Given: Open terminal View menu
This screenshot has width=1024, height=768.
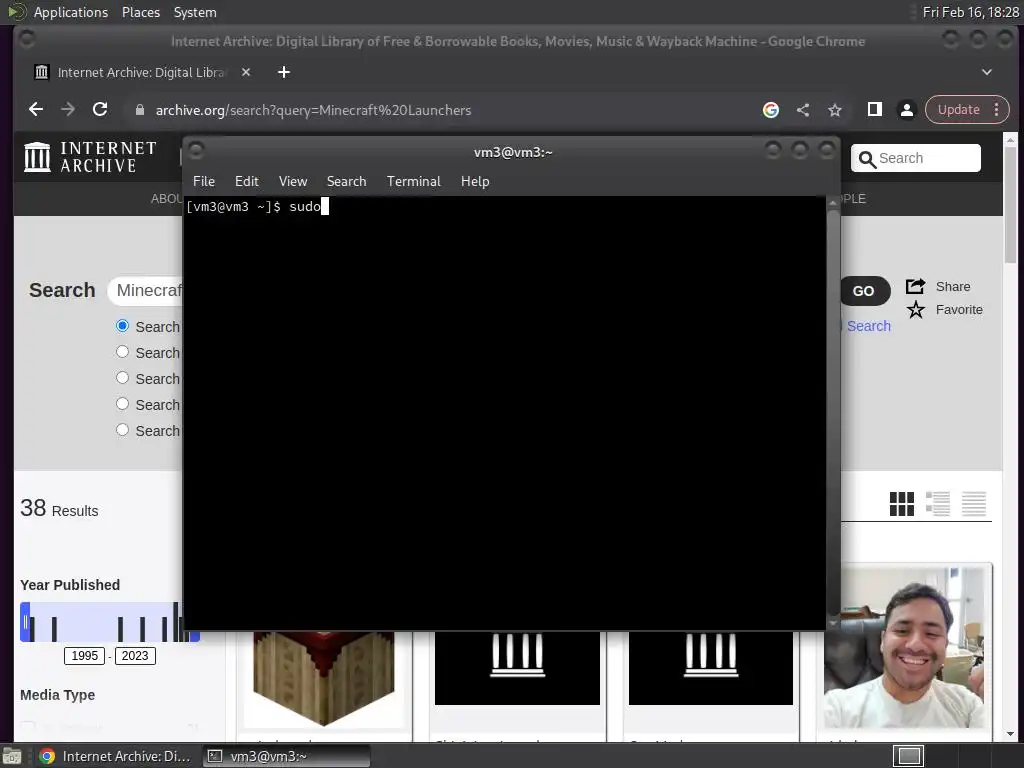Looking at the screenshot, I should click(x=293, y=182).
